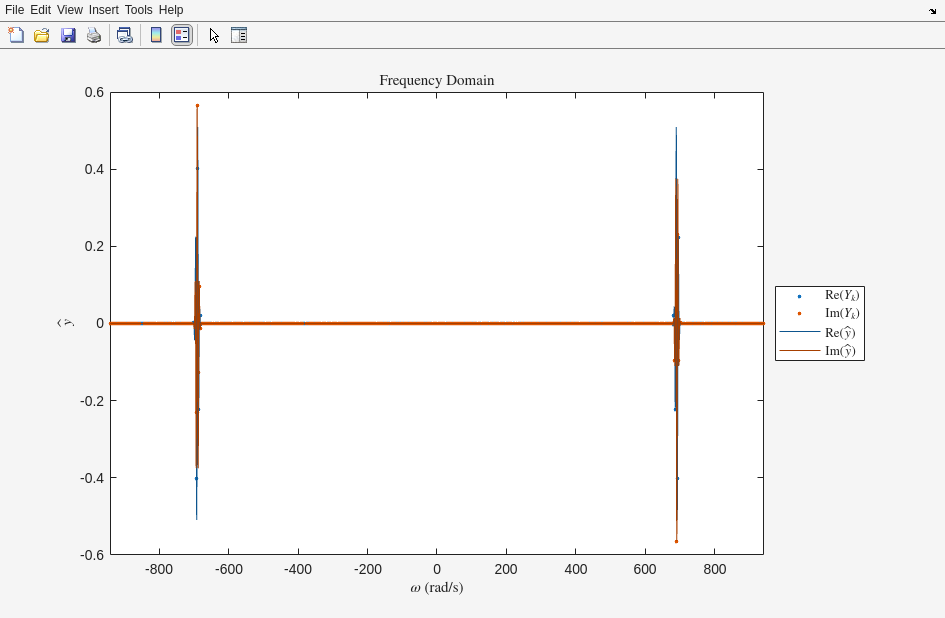Select the Im(ŷ) line legend entry
This screenshot has width=945, height=618.
pyautogui.click(x=840, y=351)
